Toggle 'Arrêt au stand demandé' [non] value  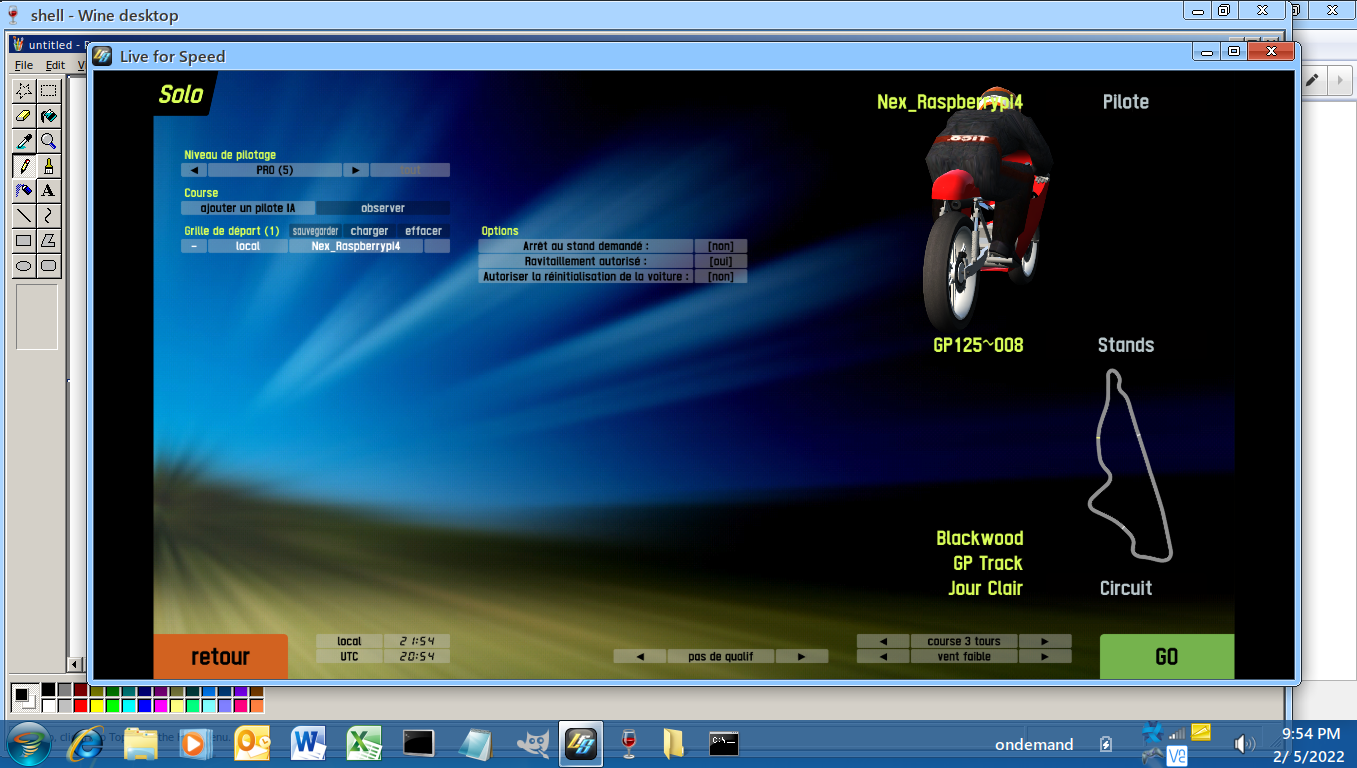pyautogui.click(x=721, y=246)
